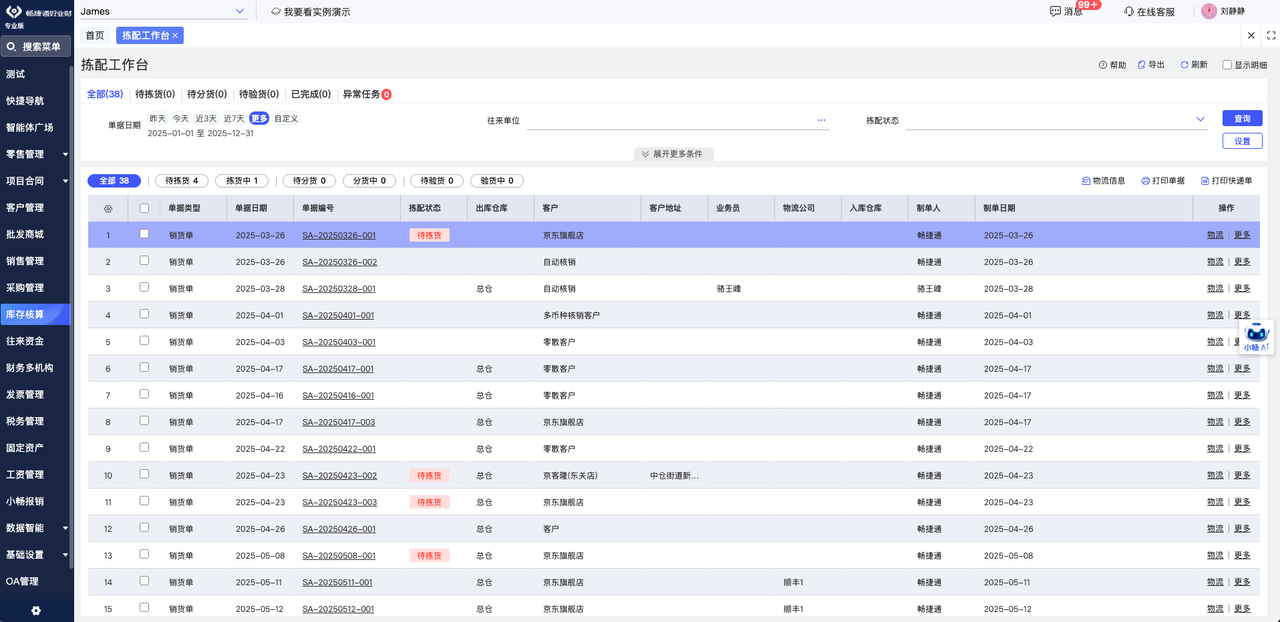
Task: Toggle the select-all checkbox in table header
Action: [x=145, y=208]
